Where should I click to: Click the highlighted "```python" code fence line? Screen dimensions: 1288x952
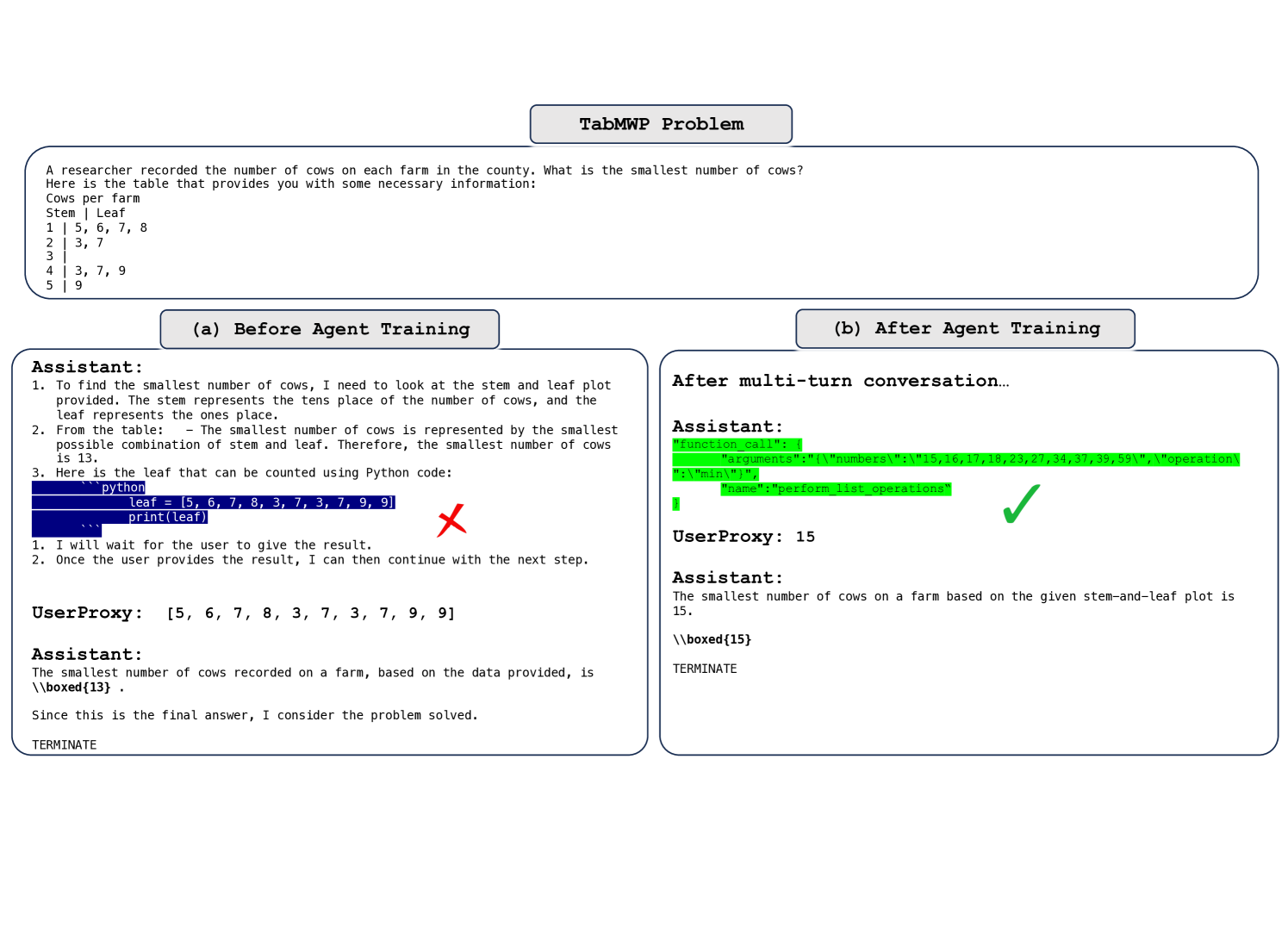89,488
